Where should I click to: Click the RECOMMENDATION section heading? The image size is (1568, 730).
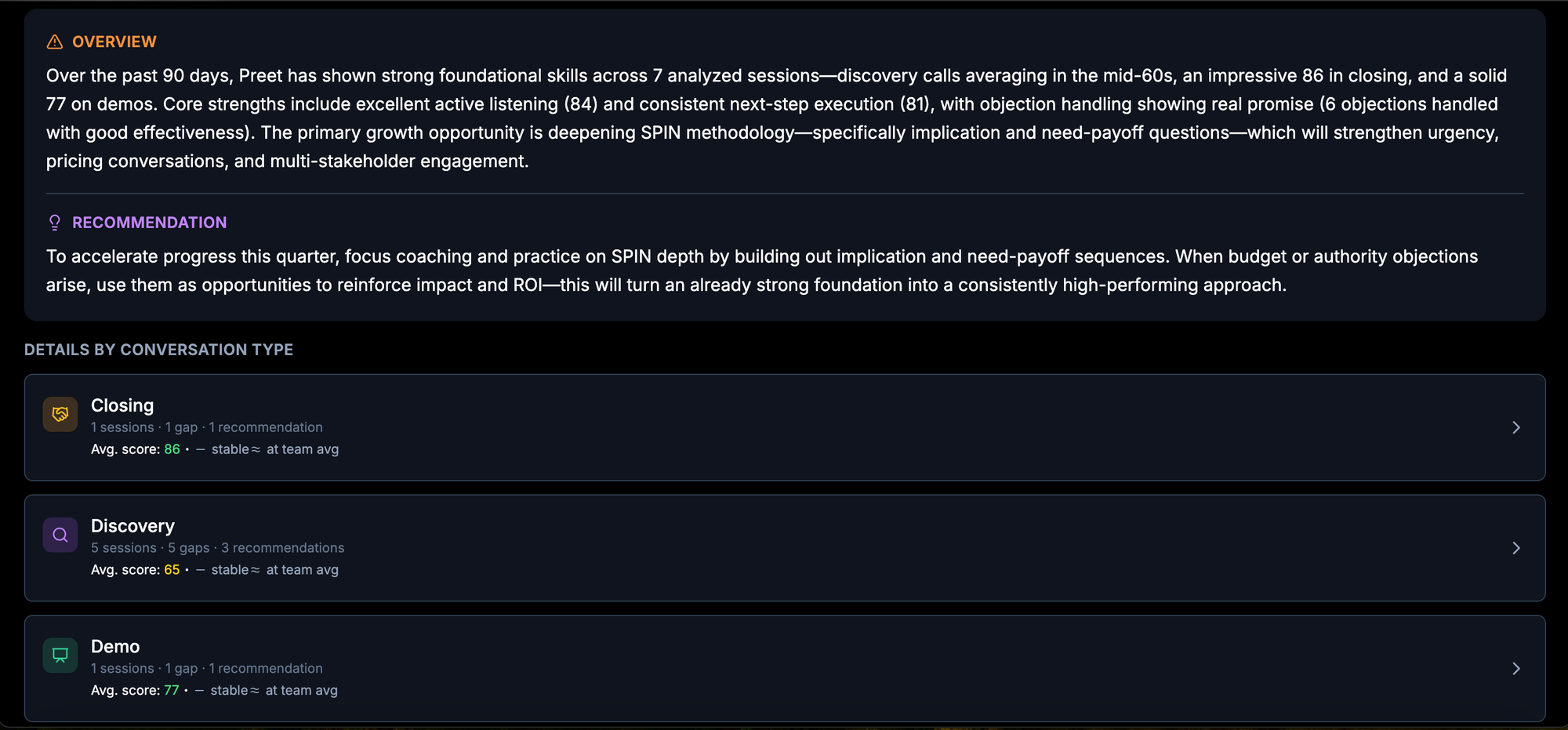point(149,223)
